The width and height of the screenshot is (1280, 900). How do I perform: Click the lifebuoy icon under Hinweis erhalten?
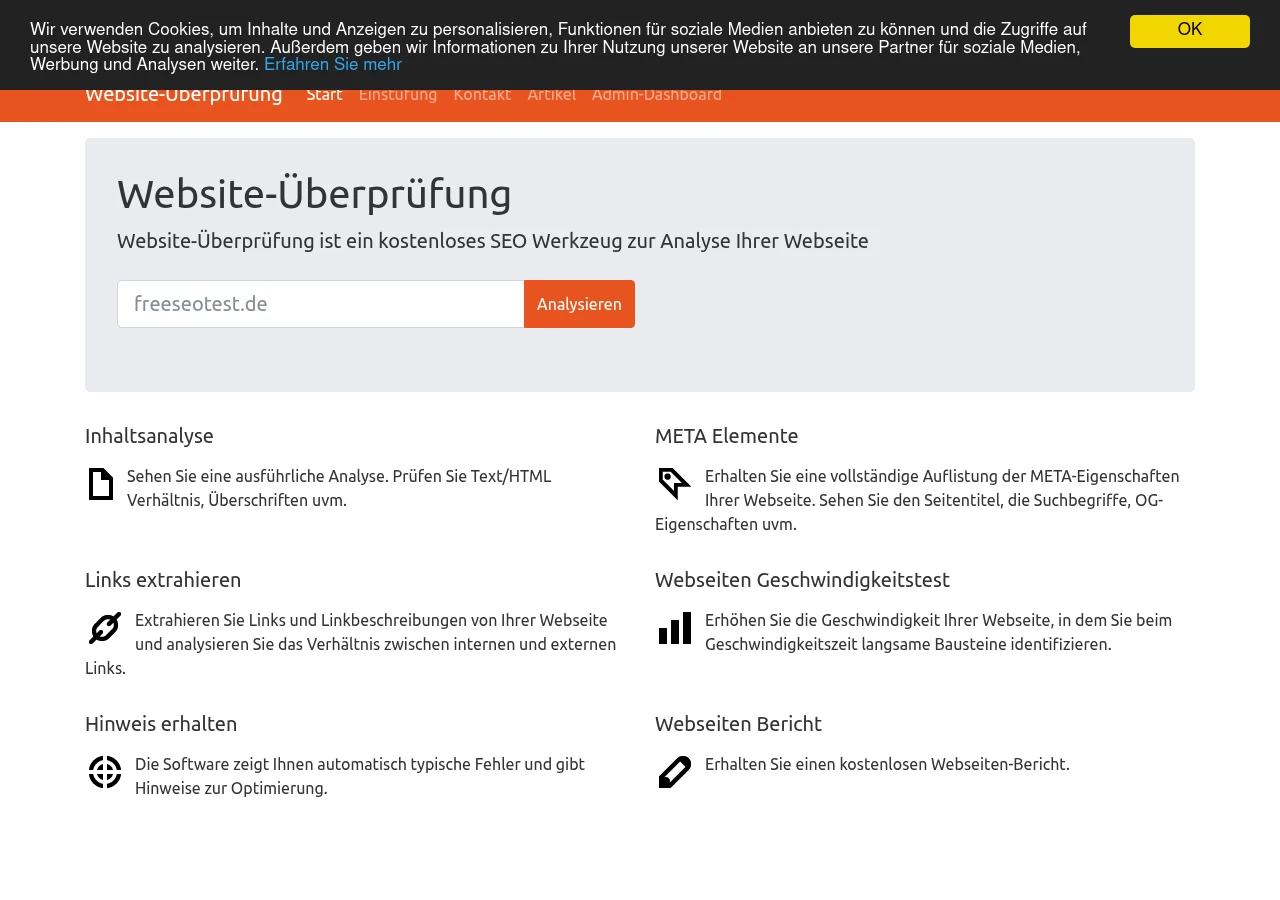pyautogui.click(x=105, y=772)
